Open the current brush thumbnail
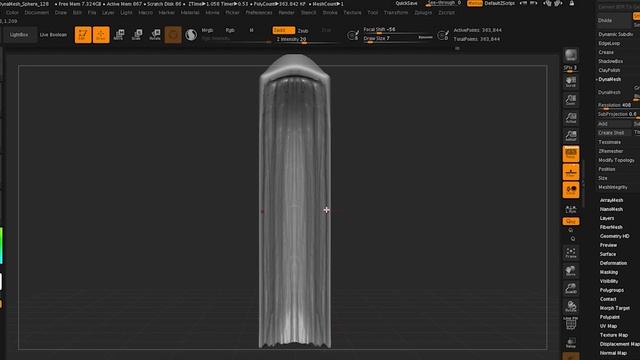Screen dimensions: 640x360 click(x=173, y=35)
